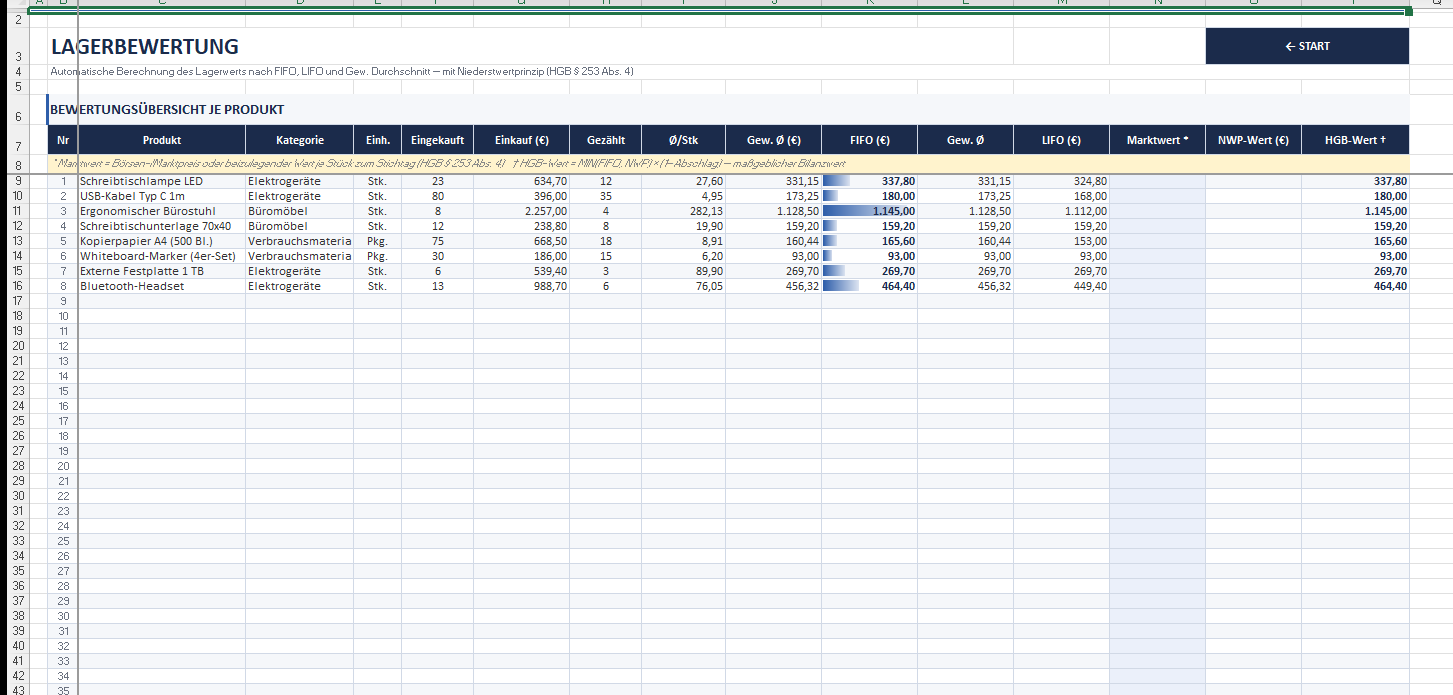Click the ← START navigation button
Screen dimensions: 1453x695
(1307, 46)
